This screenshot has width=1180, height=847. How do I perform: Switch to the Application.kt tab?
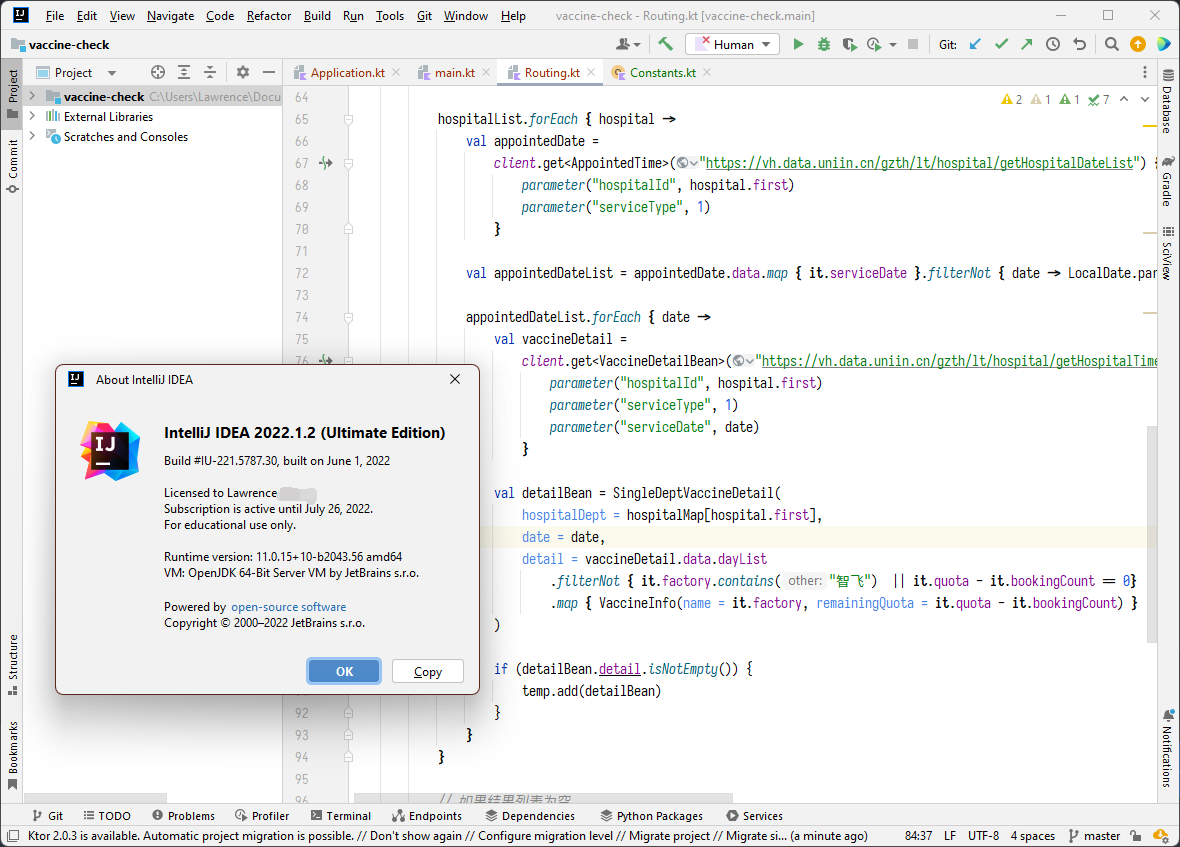pos(347,73)
